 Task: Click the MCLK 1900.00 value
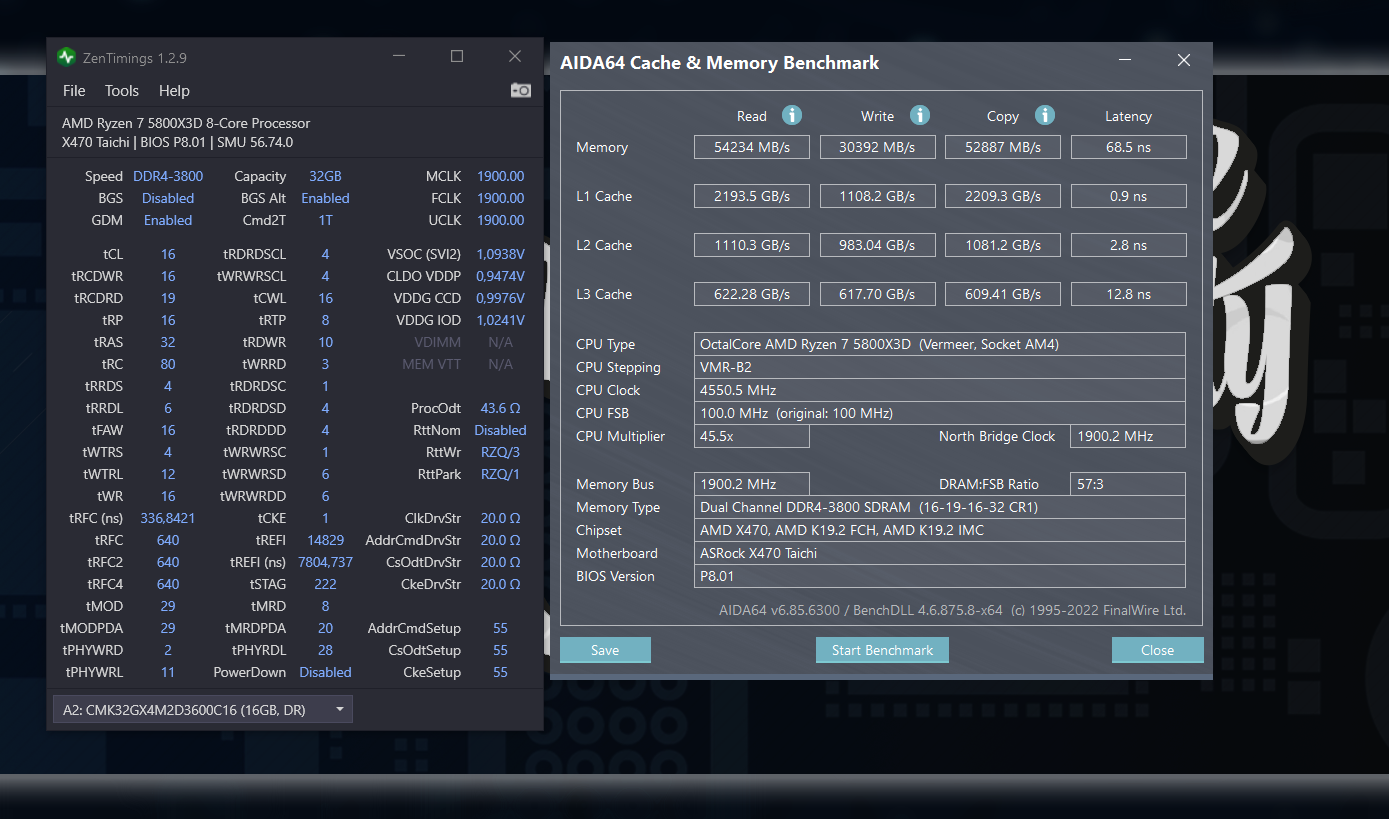[x=500, y=176]
